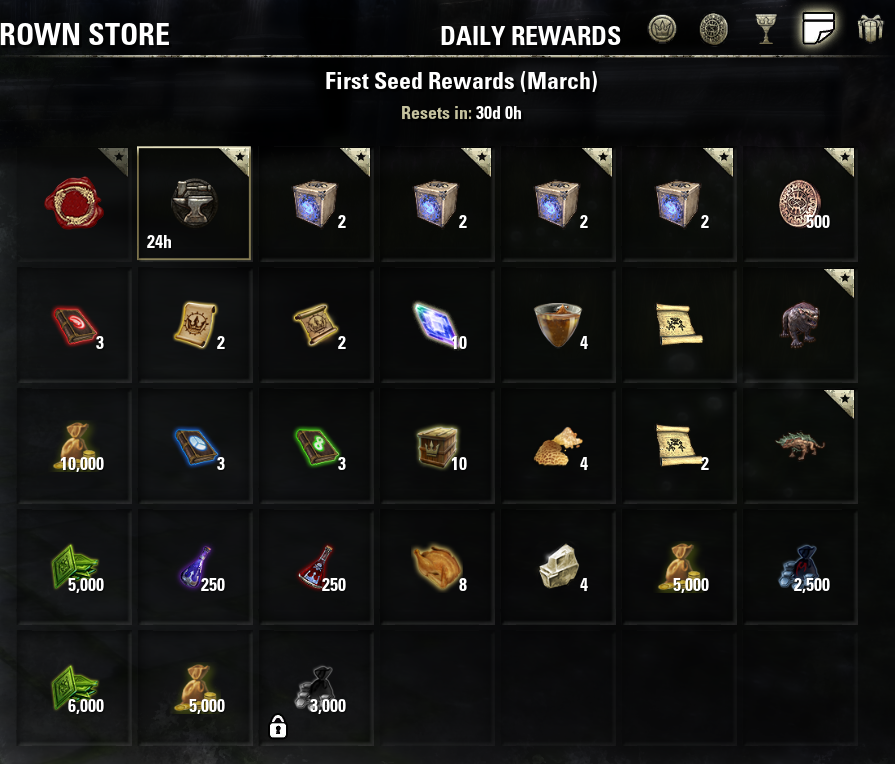
Task: Select the blue potion reward of 250
Action: (195, 567)
